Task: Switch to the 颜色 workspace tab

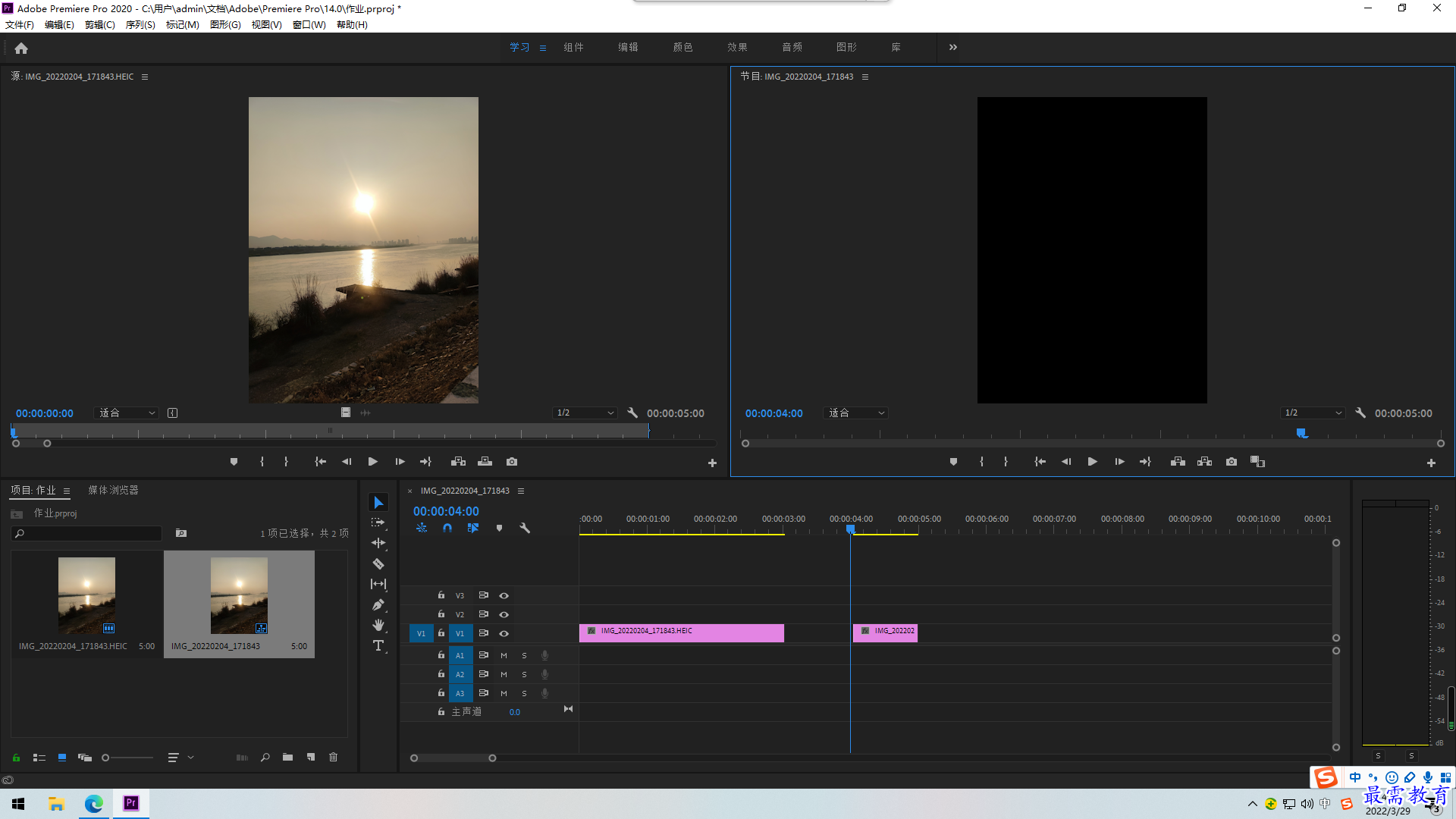Action: (682, 47)
